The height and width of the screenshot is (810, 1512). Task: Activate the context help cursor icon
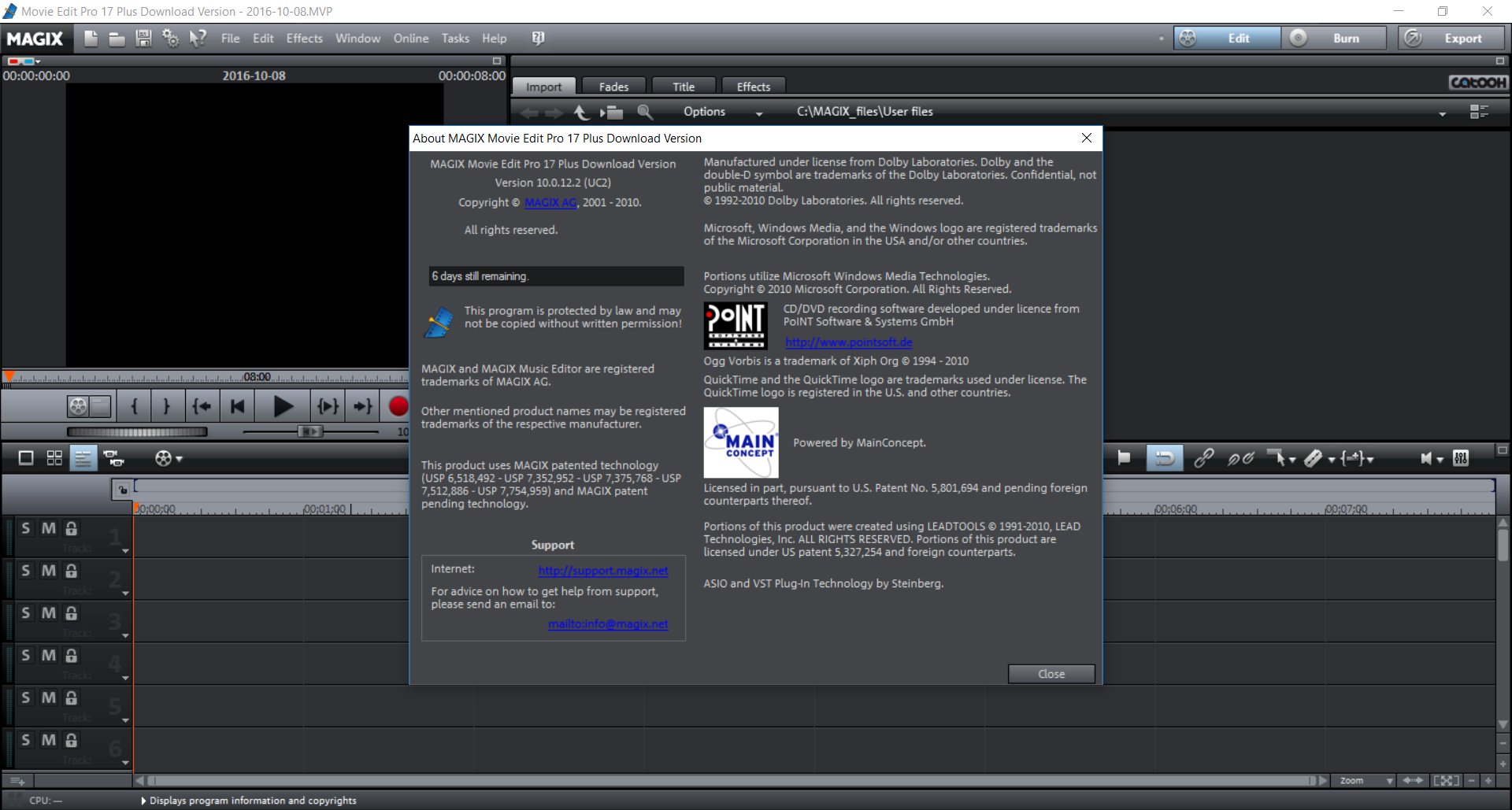coord(198,38)
